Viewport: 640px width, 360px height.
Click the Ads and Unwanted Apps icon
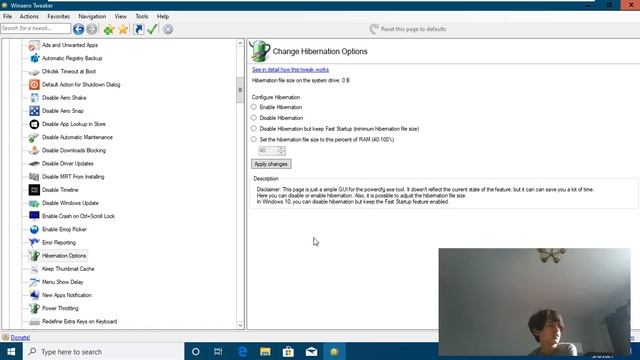point(34,45)
